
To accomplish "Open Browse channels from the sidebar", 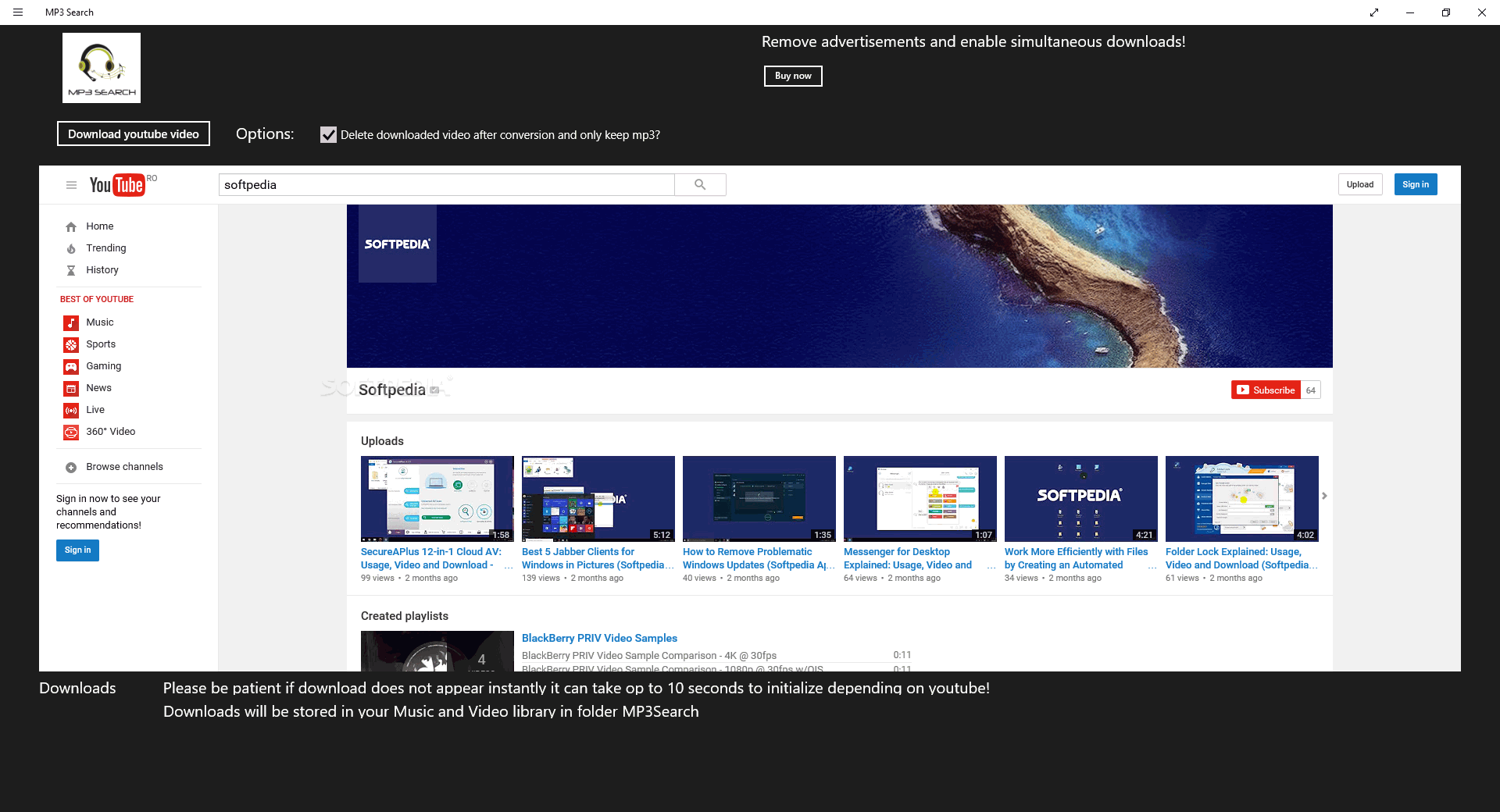I will (70, 467).
